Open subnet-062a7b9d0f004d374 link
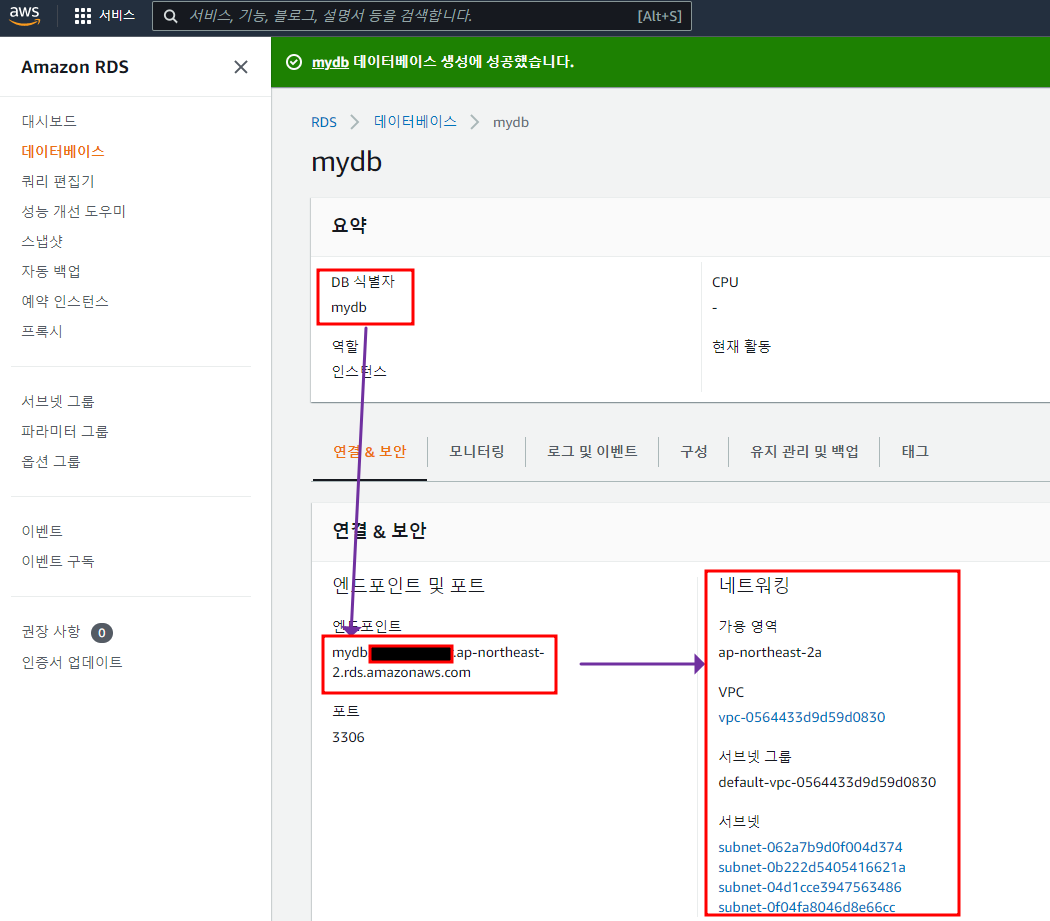This screenshot has width=1050, height=921. 810,847
